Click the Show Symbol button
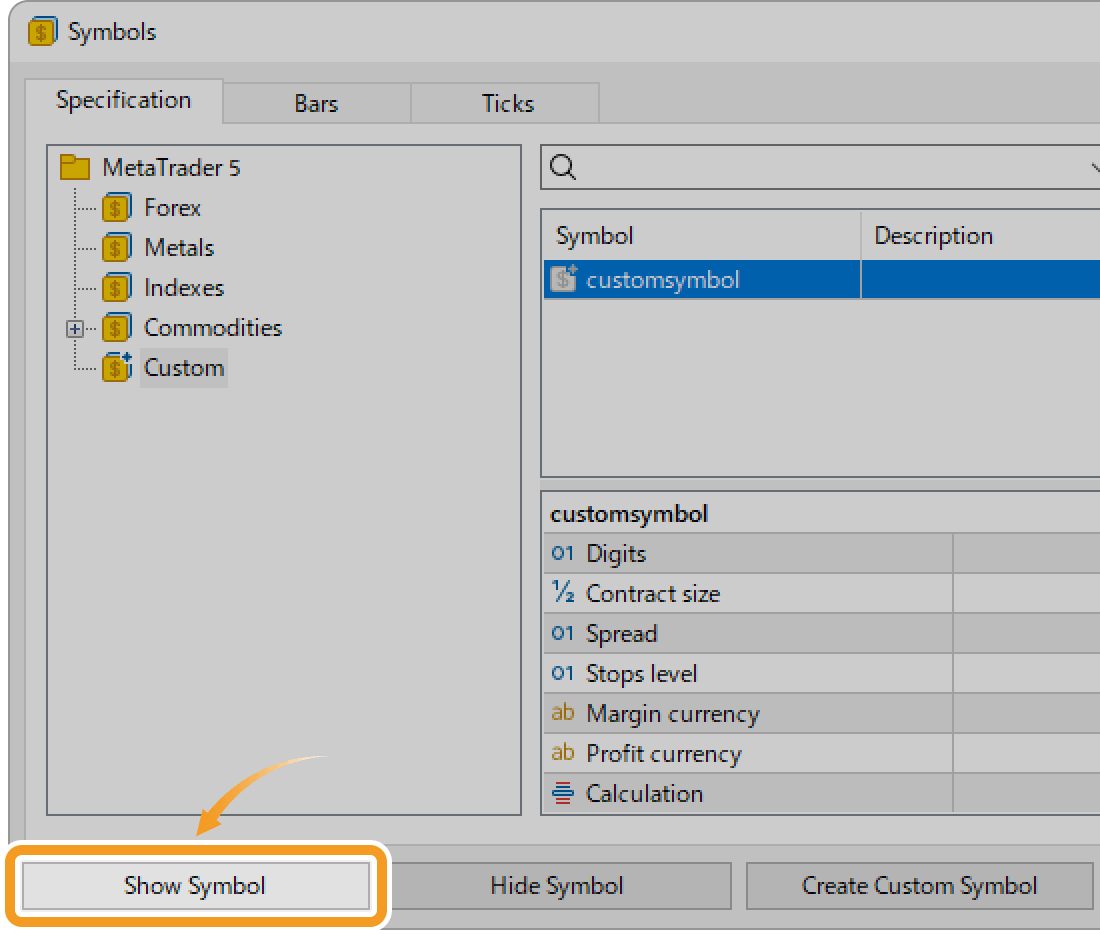Viewport: 1100px width, 934px height. tap(196, 886)
